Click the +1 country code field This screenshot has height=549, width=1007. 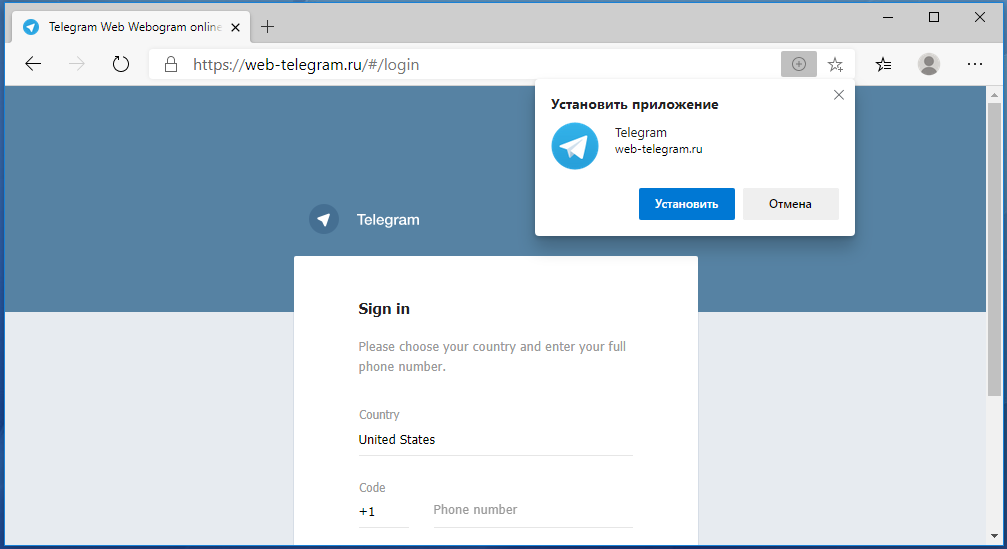click(x=383, y=512)
